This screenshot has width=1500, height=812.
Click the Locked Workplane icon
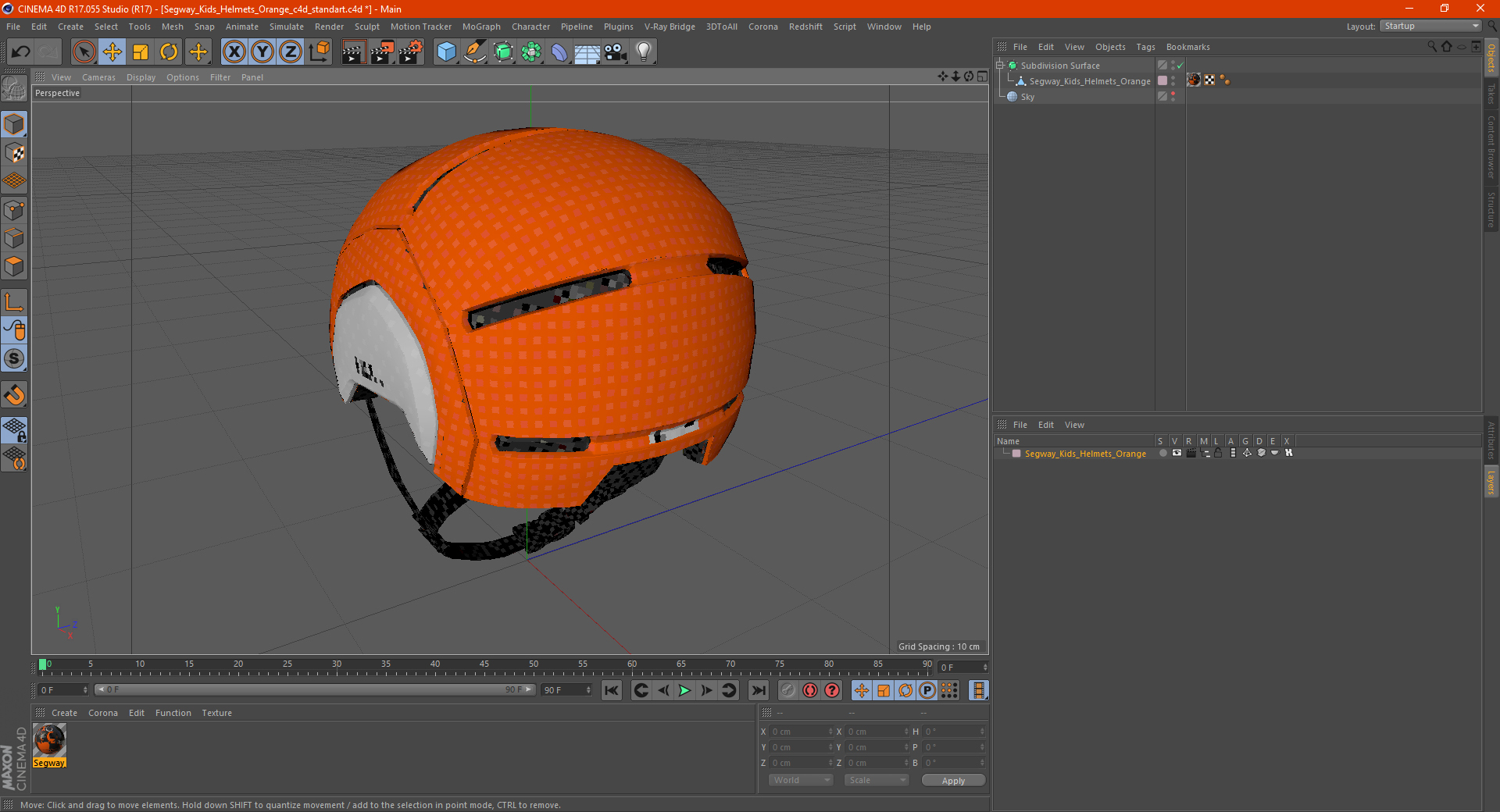click(15, 429)
